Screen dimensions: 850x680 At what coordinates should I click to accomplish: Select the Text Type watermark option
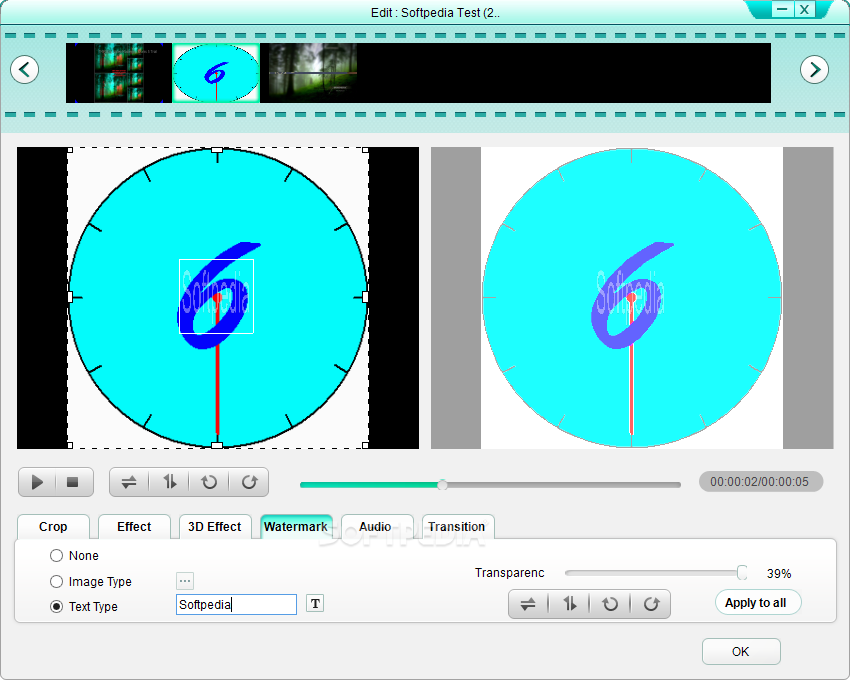tap(56, 606)
